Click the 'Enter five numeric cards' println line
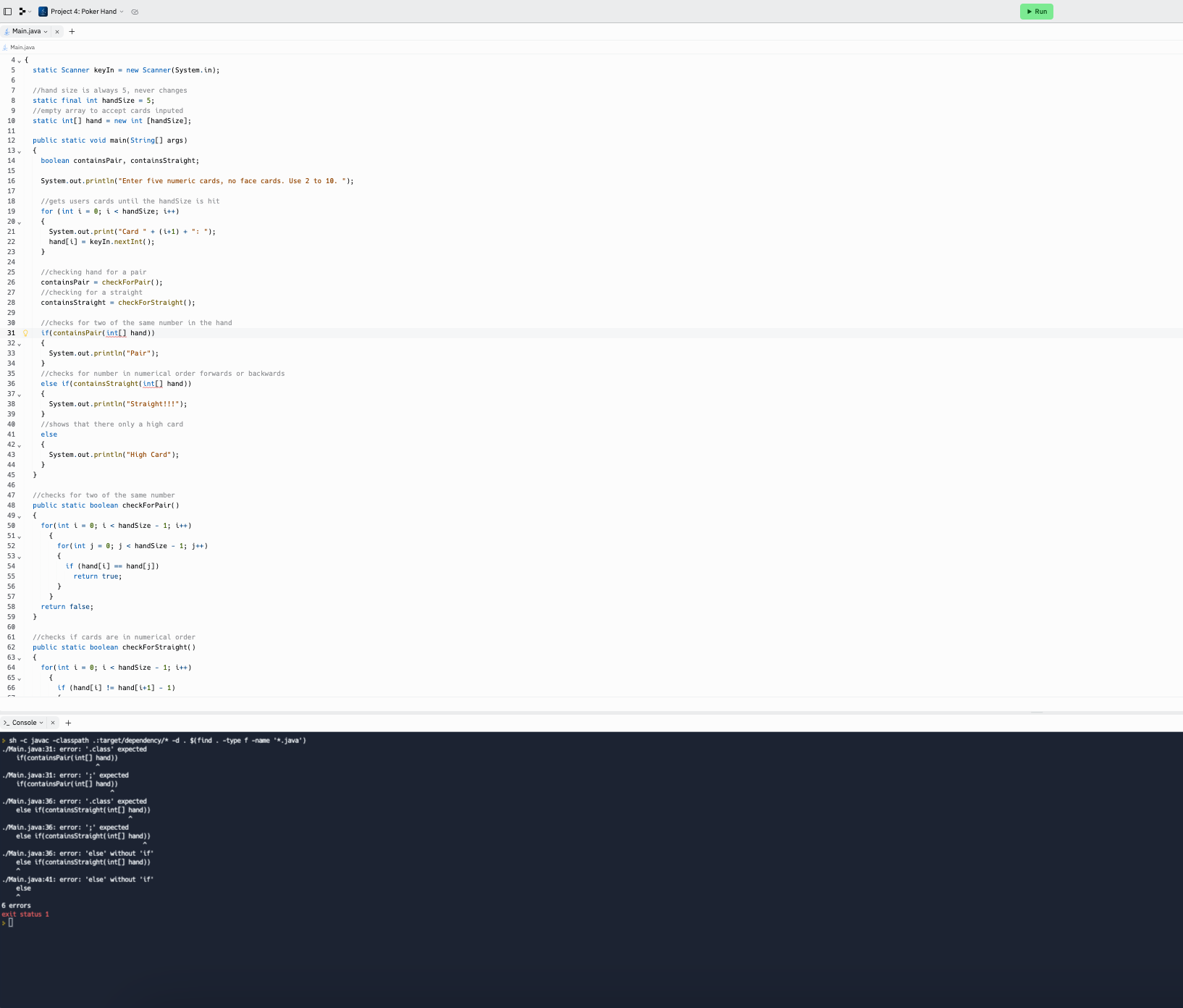This screenshot has width=1183, height=1008. pyautogui.click(x=198, y=181)
